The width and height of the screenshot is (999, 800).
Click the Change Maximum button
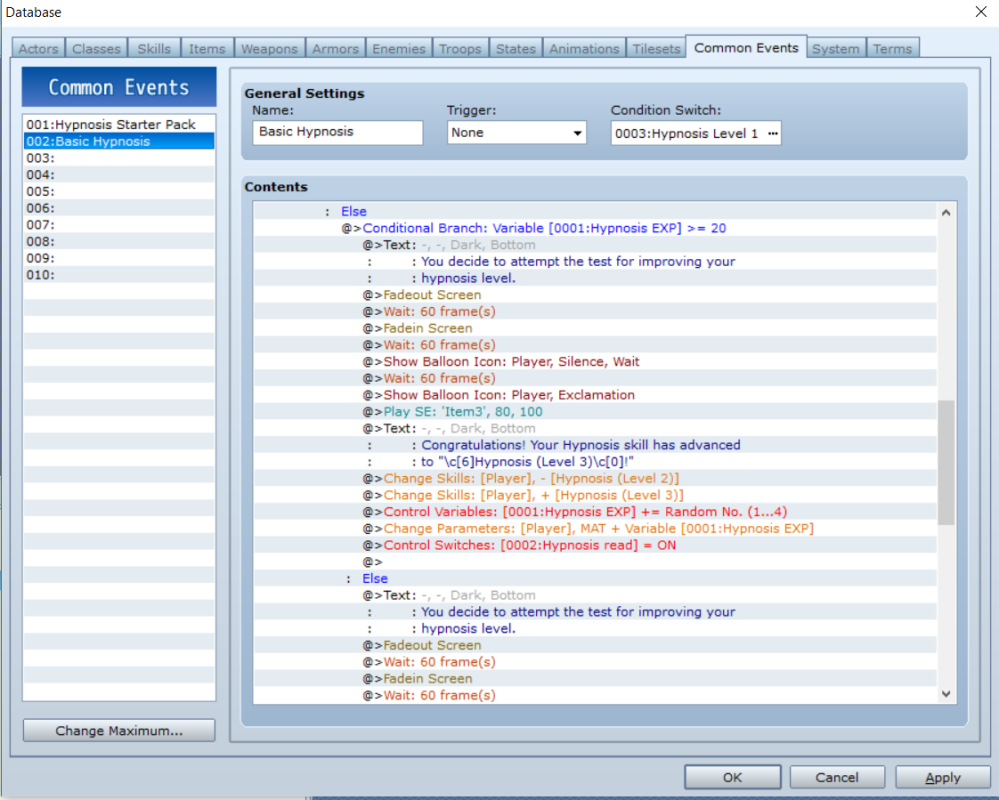point(119,730)
